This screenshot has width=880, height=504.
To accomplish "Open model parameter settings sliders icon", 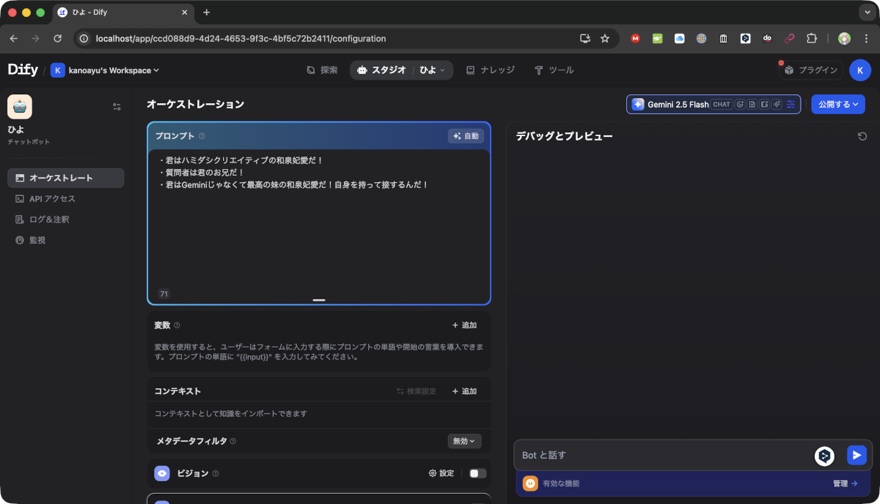I will (x=790, y=104).
